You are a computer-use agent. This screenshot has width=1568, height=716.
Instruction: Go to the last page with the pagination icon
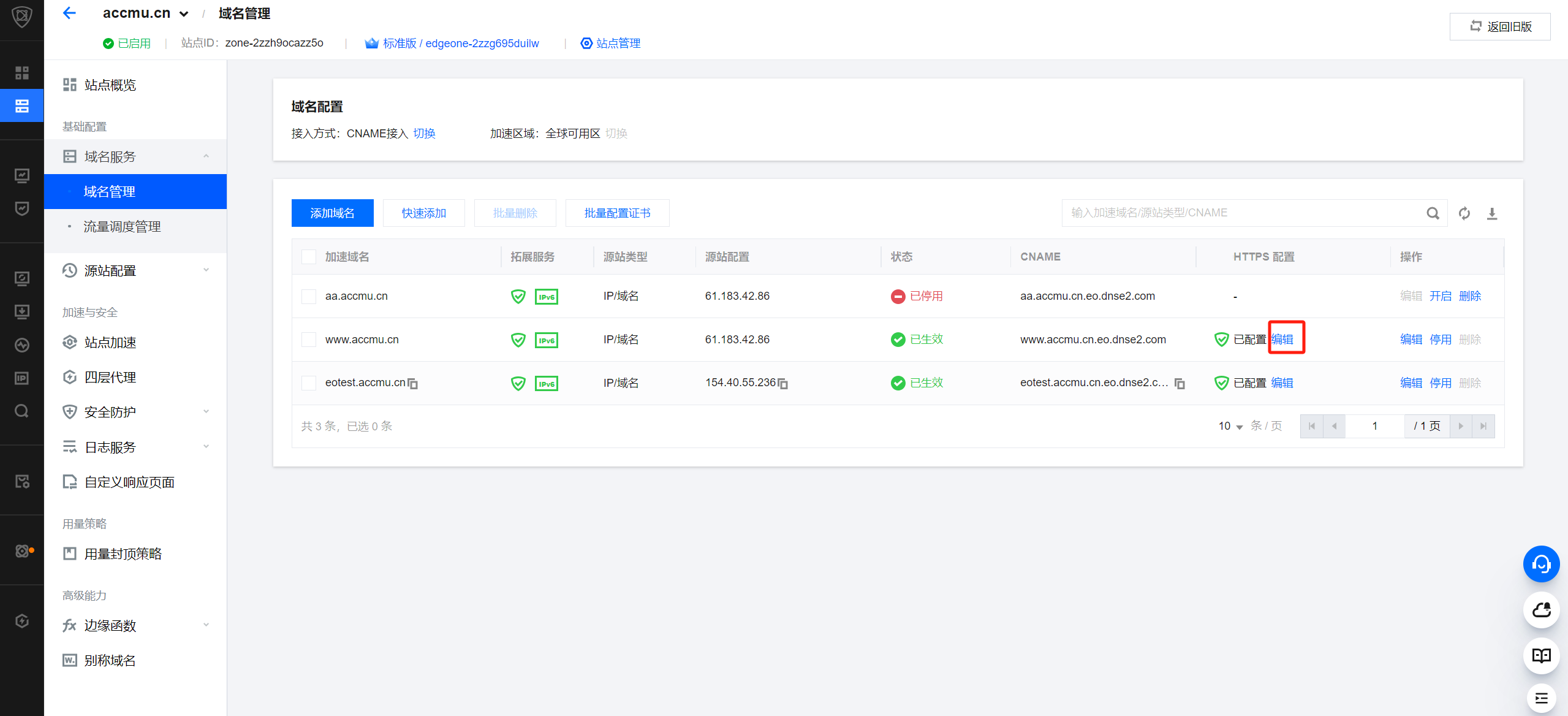click(x=1483, y=426)
